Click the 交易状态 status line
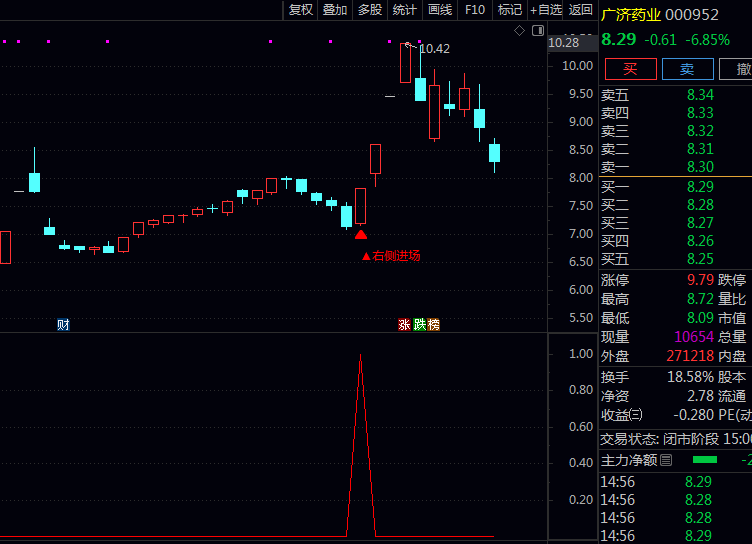The width and height of the screenshot is (752, 544). tap(676, 439)
